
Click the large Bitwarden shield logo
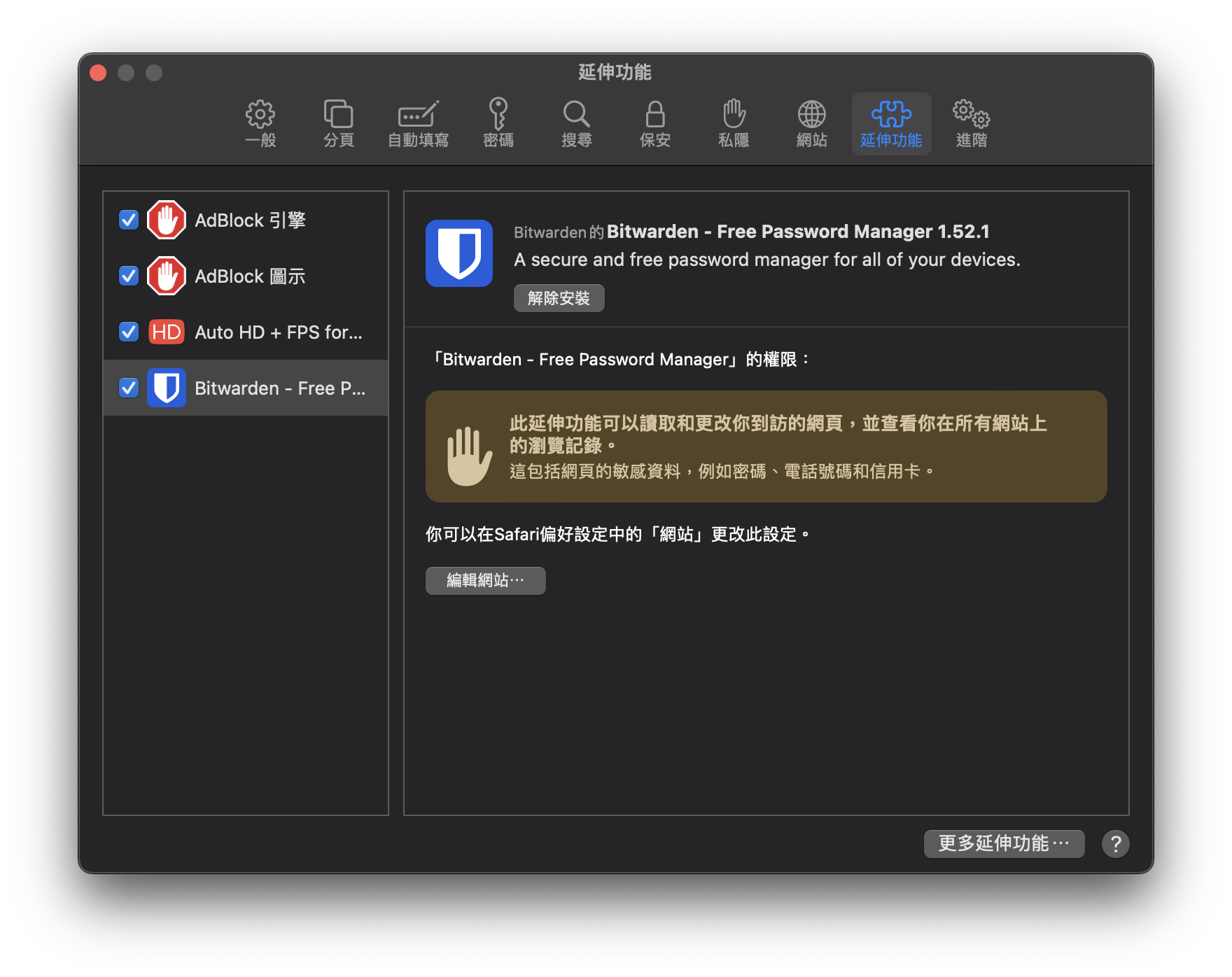(x=459, y=253)
